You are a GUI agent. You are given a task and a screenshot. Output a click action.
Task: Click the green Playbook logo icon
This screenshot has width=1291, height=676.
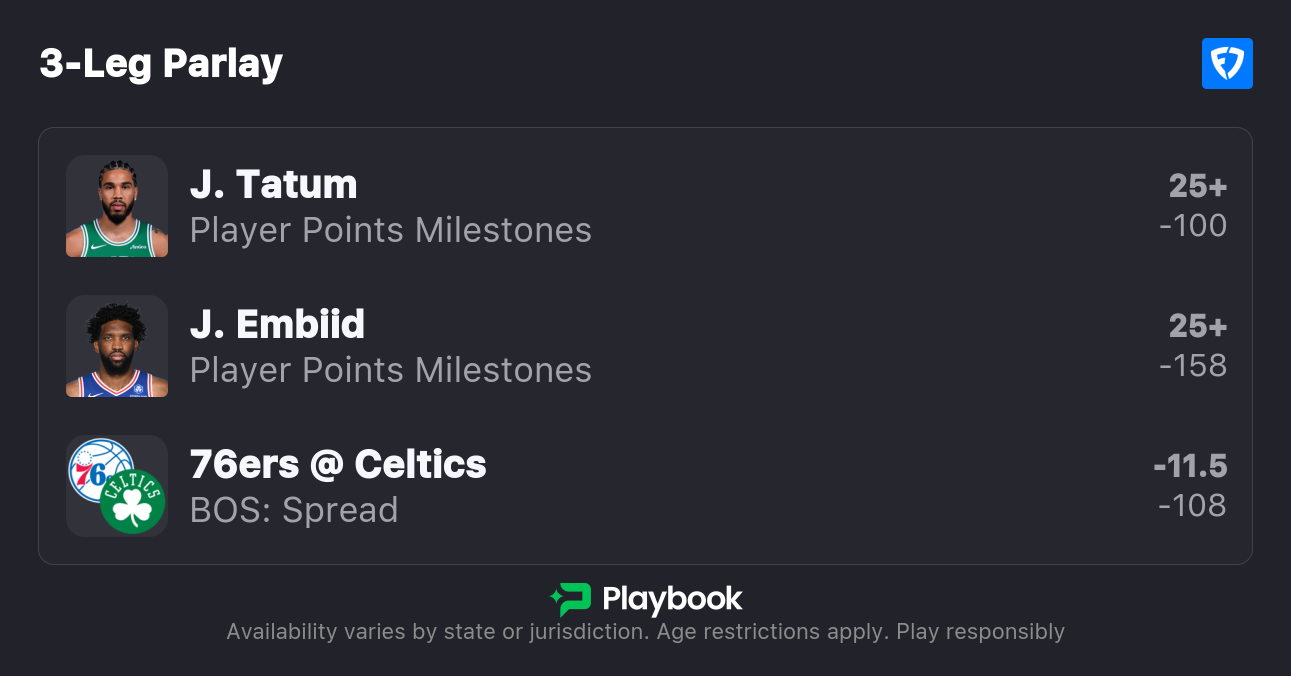tap(571, 599)
